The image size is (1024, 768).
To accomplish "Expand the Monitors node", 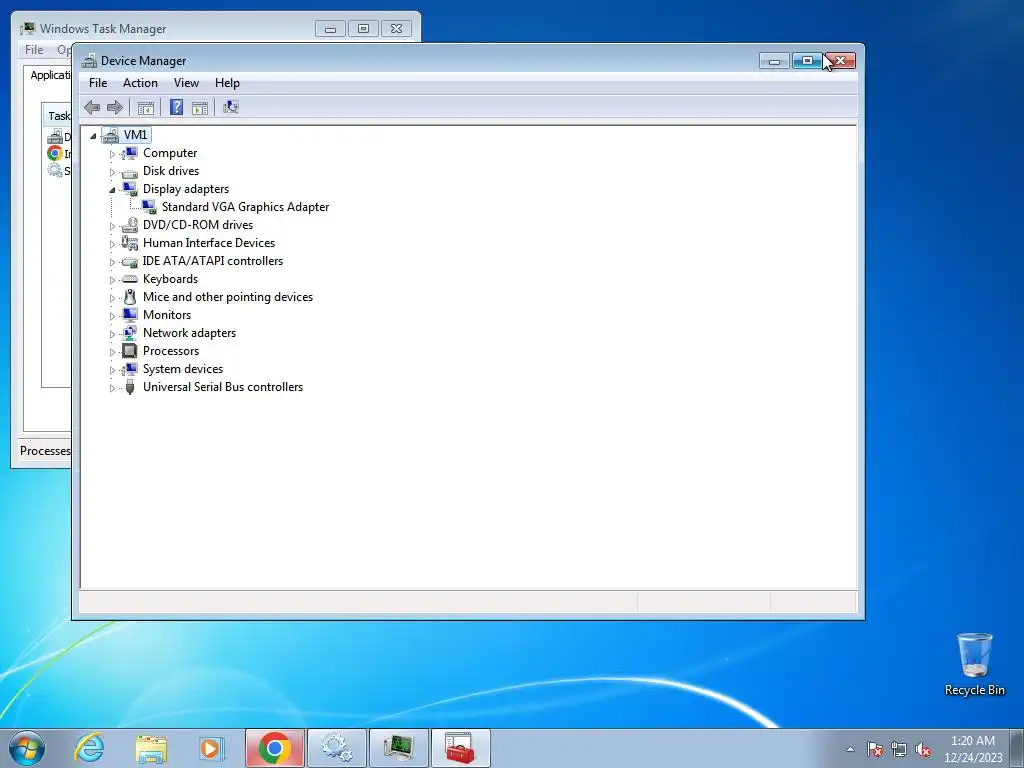I will pyautogui.click(x=112, y=316).
